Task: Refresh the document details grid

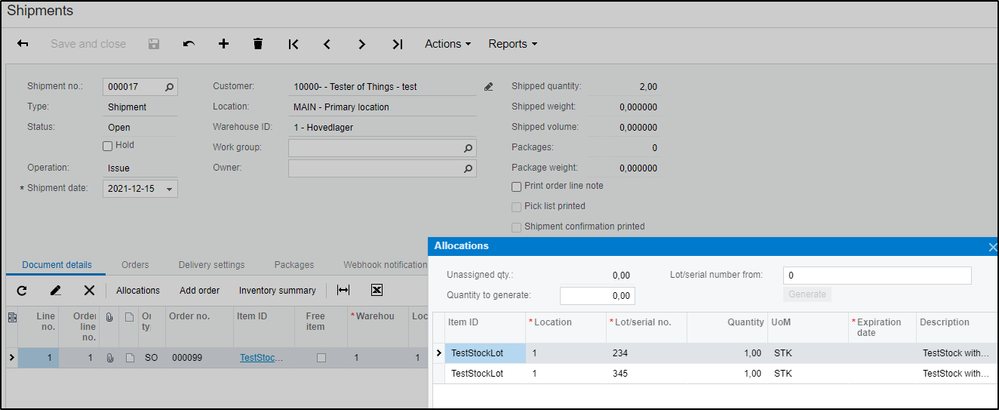Action: coord(22,290)
